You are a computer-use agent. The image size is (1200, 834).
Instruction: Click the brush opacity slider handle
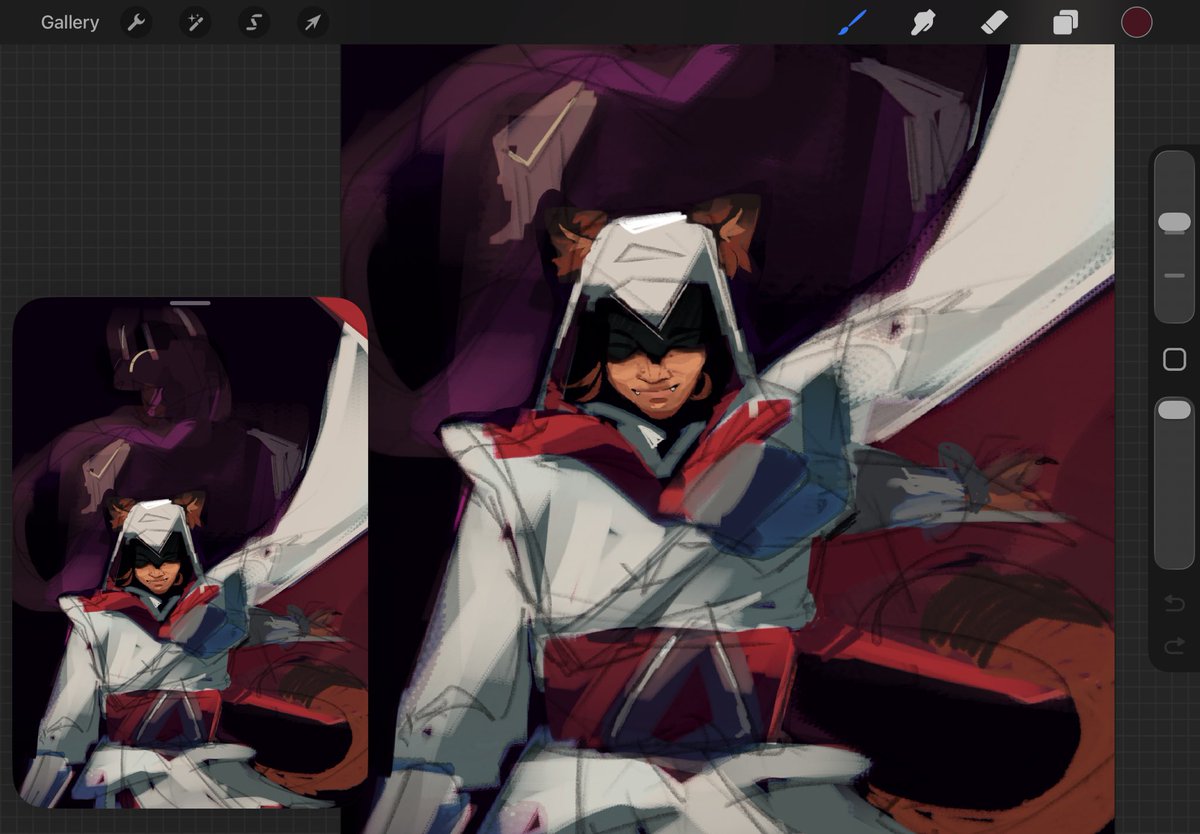tap(1174, 410)
